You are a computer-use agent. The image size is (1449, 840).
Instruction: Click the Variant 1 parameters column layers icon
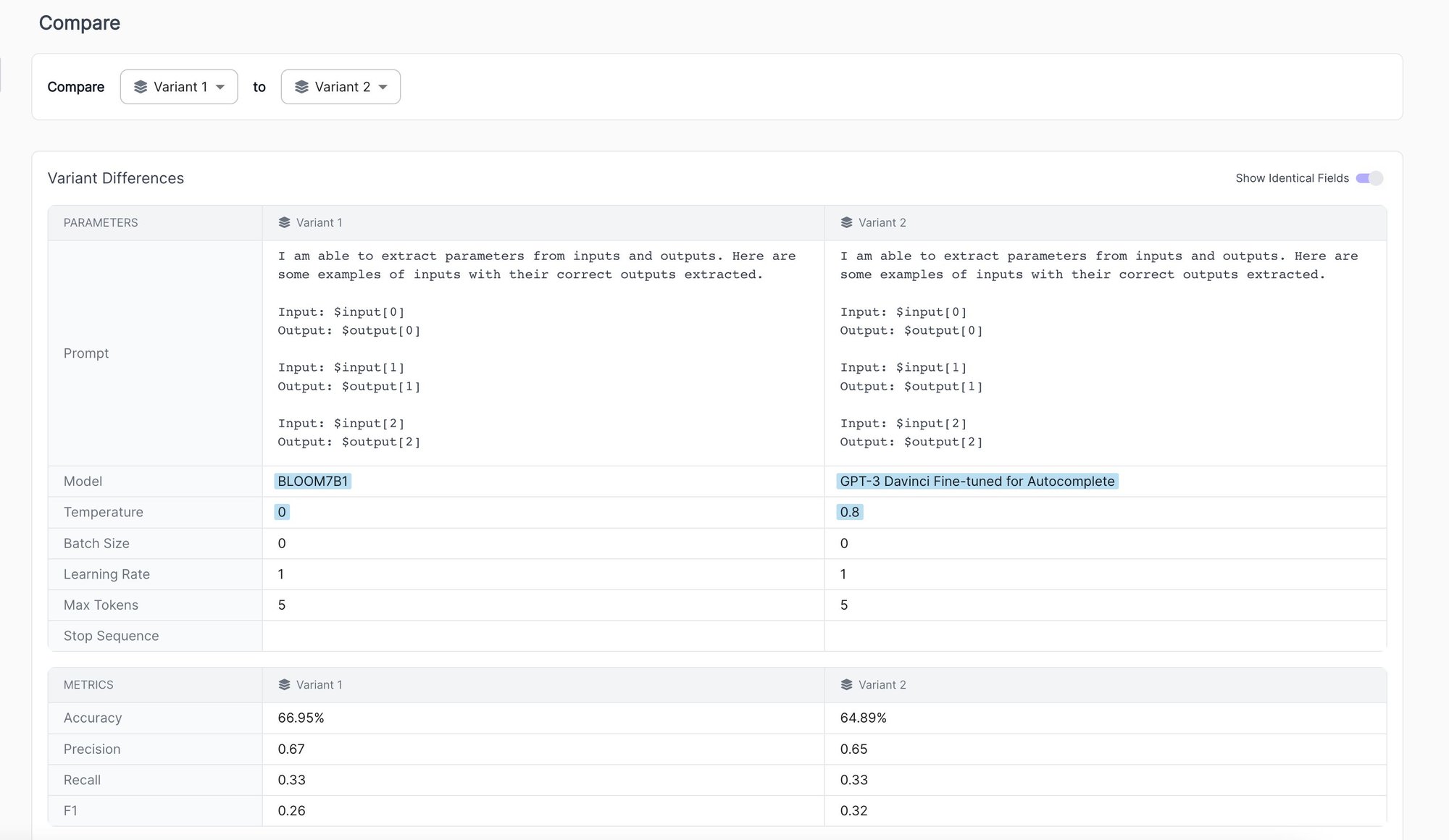(x=284, y=223)
